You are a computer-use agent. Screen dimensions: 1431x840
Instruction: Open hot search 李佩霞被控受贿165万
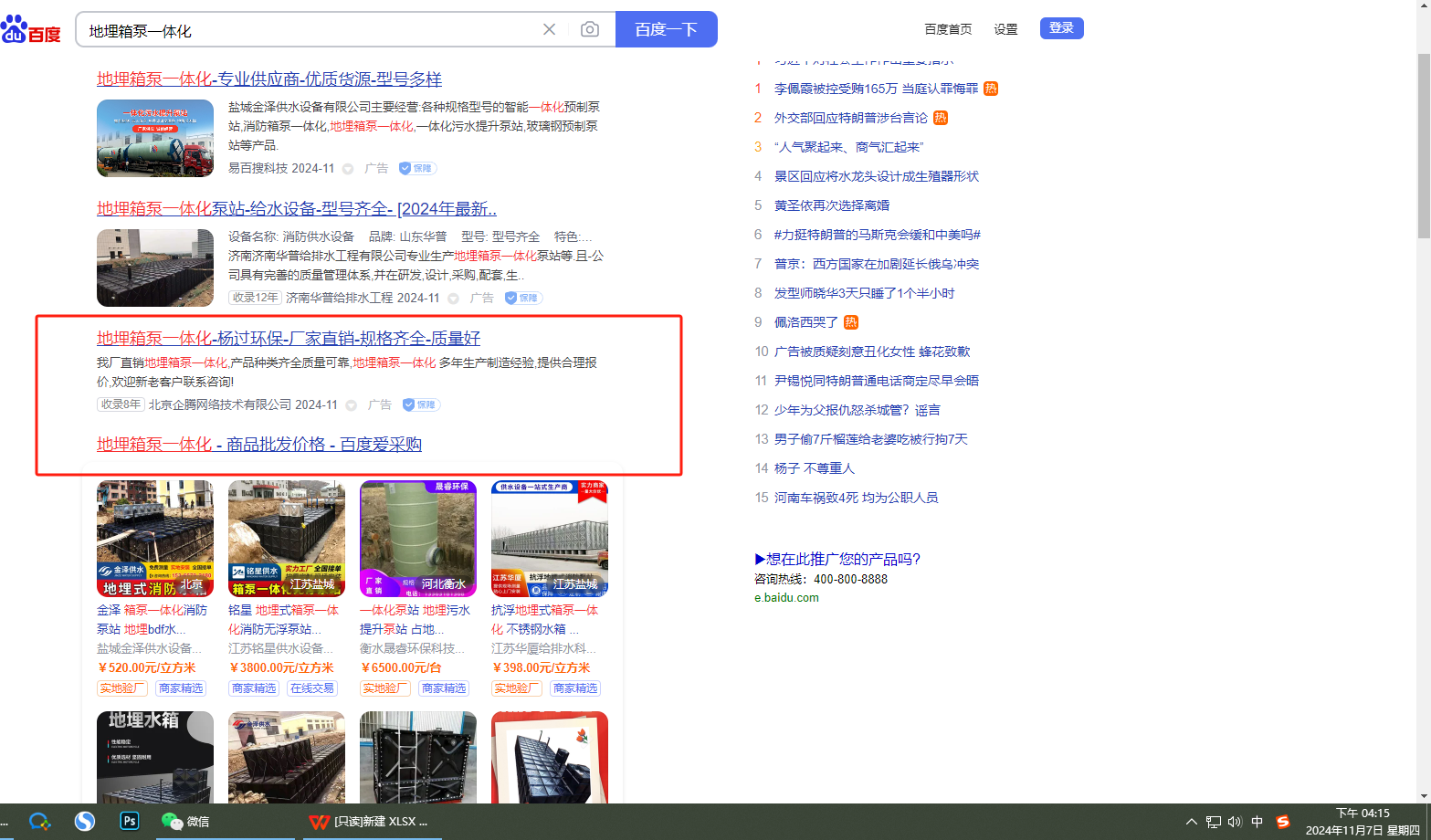point(876,89)
